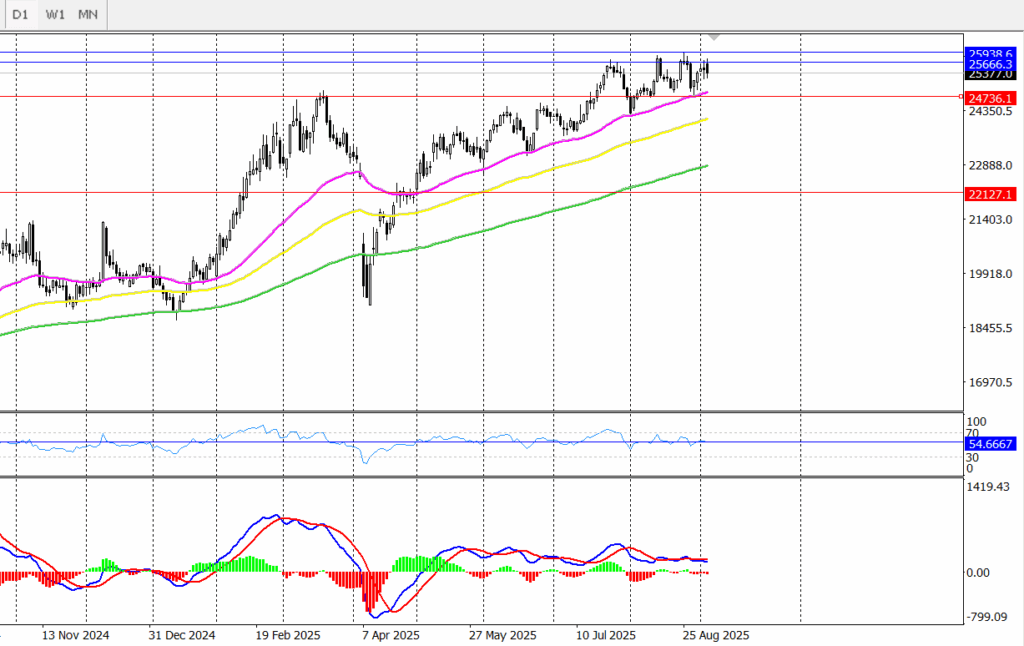1024x646 pixels.
Task: Click the small handle on the 24736.1 line
Action: (x=962, y=97)
